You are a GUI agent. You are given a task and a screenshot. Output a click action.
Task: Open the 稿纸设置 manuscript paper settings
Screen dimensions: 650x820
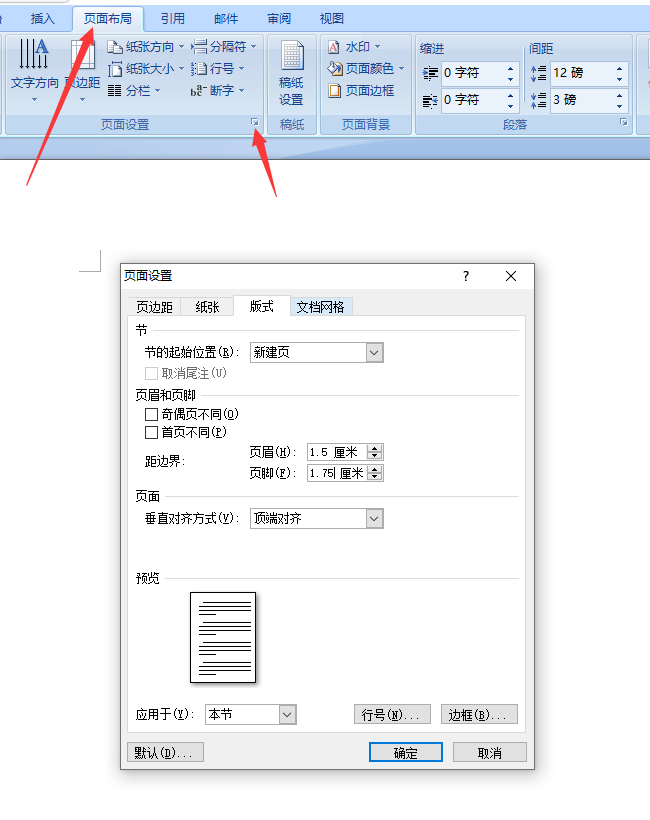292,73
